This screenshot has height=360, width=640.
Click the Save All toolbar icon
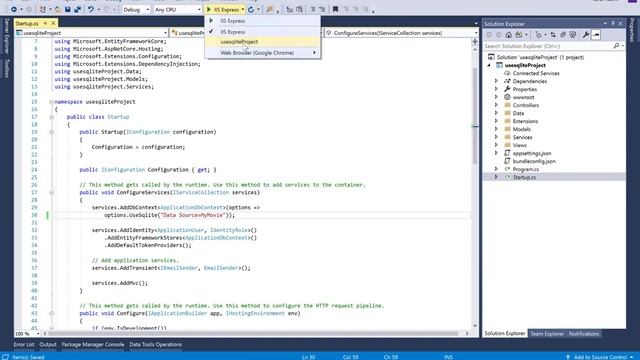click(77, 9)
